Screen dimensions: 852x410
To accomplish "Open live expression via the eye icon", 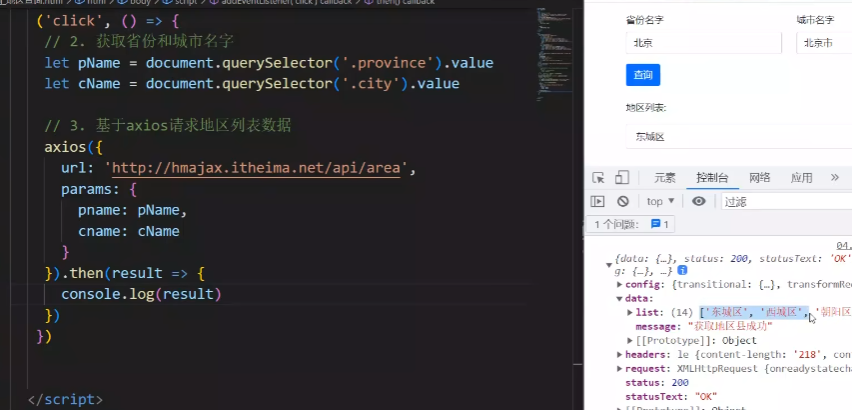I will coord(699,201).
